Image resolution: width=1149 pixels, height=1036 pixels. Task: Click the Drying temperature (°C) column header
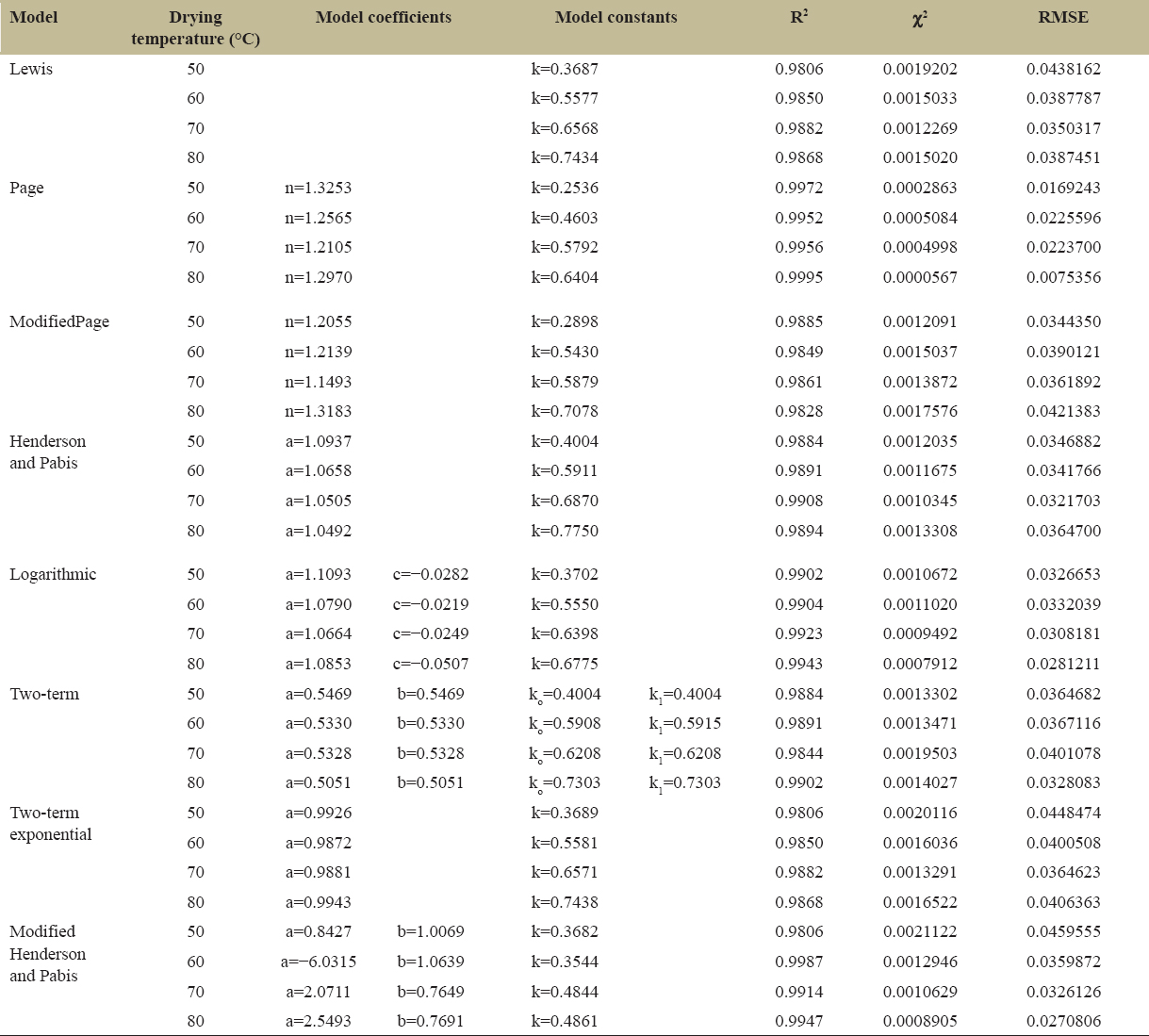coord(195,28)
